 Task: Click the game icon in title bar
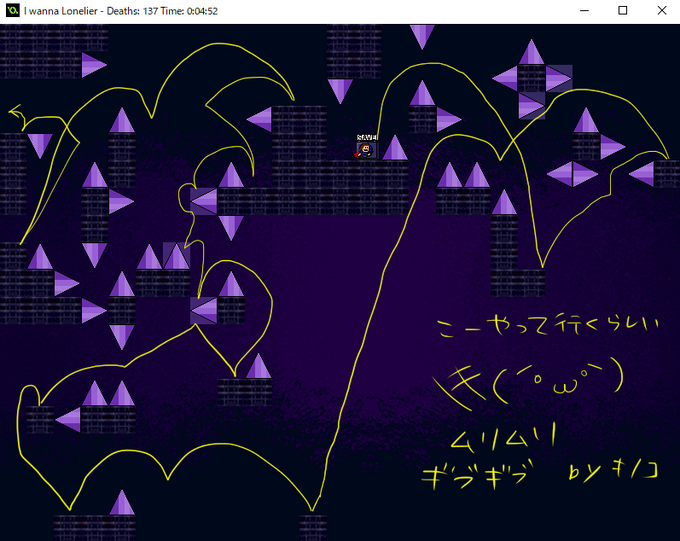[x=13, y=10]
